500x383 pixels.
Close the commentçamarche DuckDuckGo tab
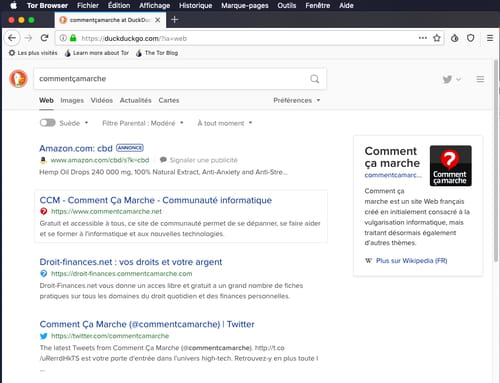click(x=158, y=20)
